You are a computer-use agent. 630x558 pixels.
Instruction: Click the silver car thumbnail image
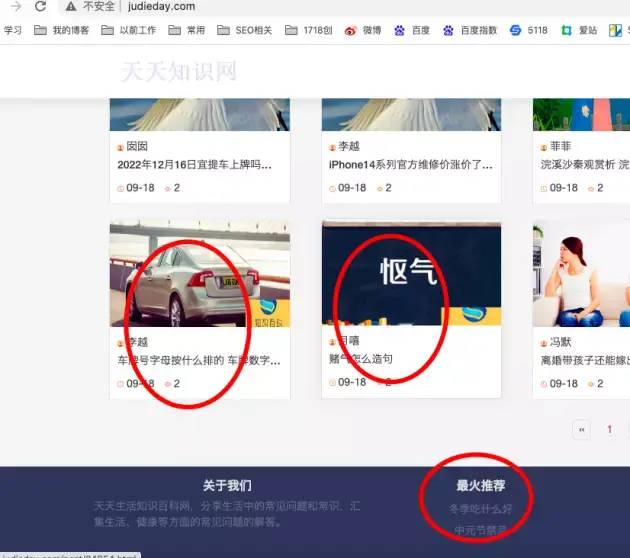(200, 274)
